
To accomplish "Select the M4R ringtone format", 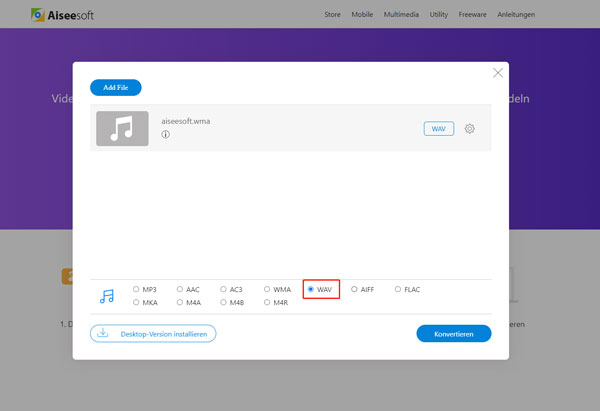I will [267, 302].
